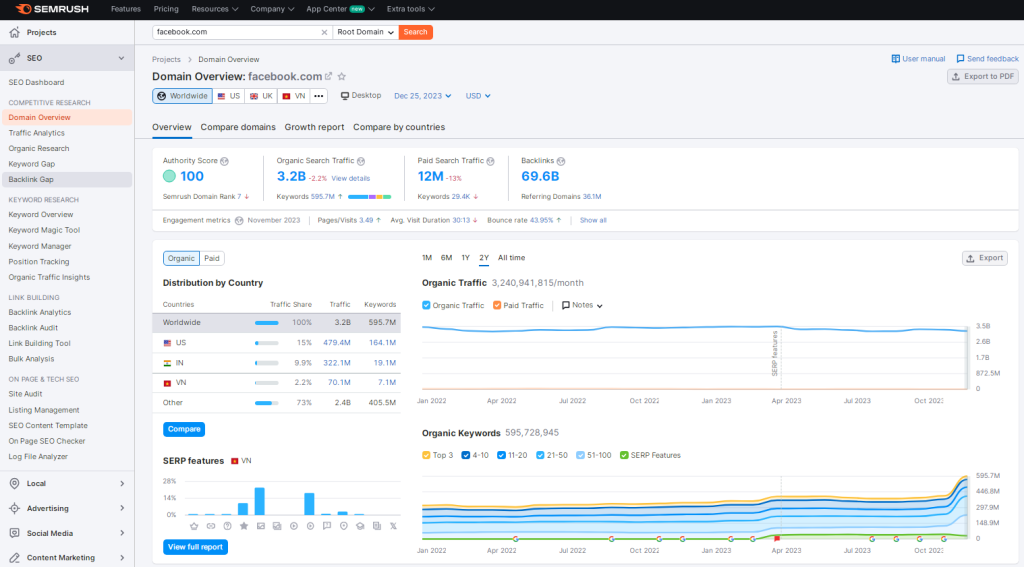
Task: Switch to Compare by countries tab
Action: 399,127
